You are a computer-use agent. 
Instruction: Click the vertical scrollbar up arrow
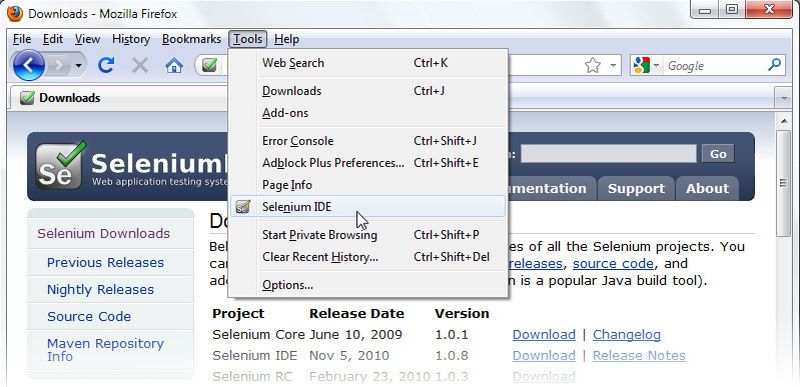783,121
